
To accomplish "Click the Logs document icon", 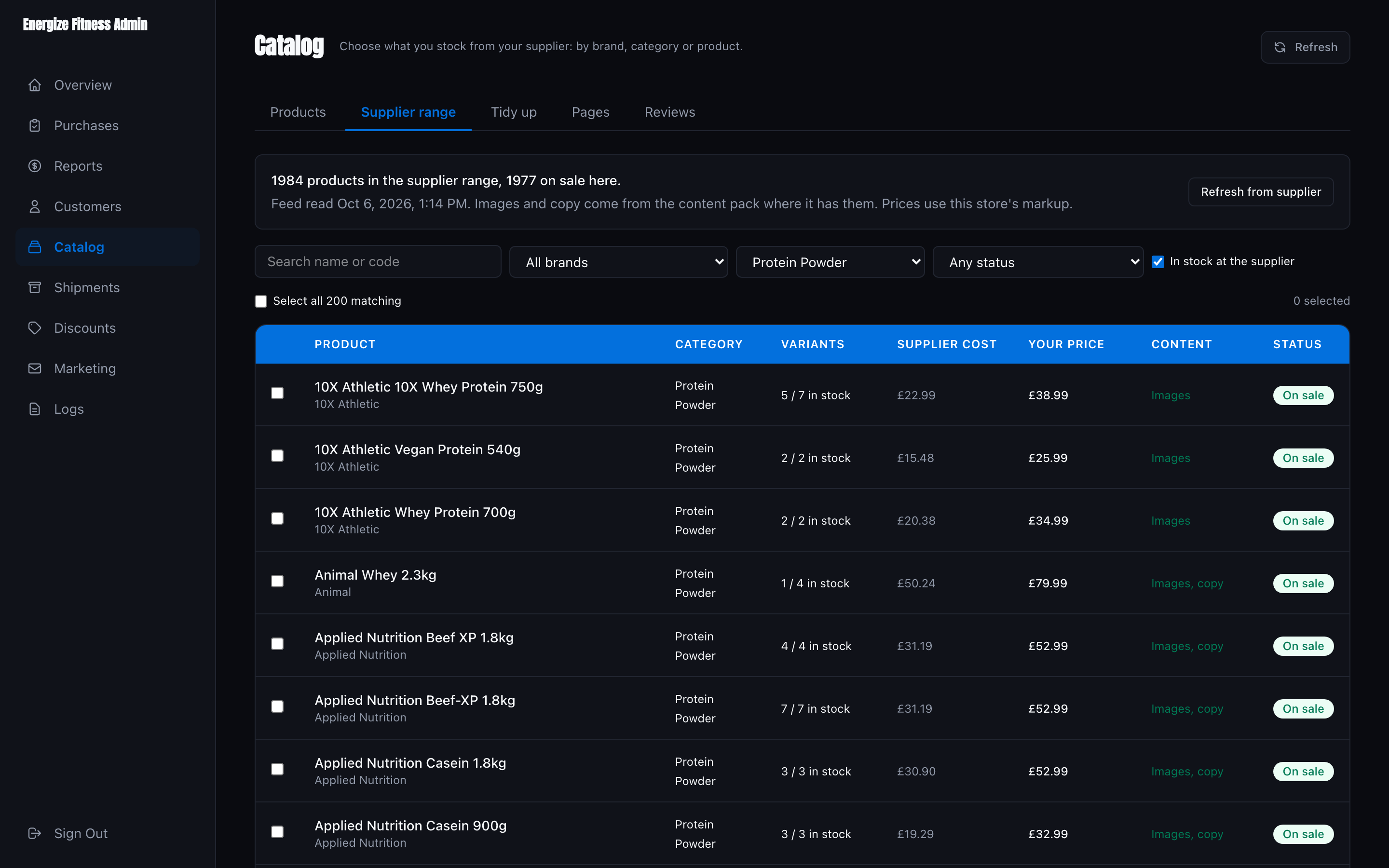I will (34, 409).
